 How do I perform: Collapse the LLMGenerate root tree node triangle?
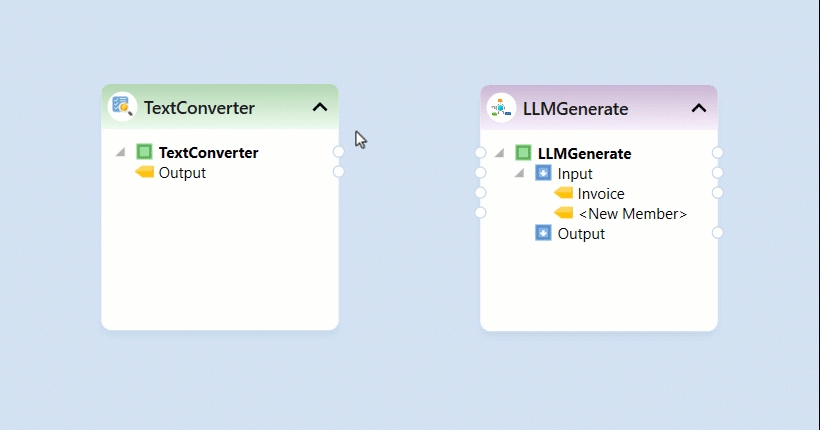tap(499, 153)
